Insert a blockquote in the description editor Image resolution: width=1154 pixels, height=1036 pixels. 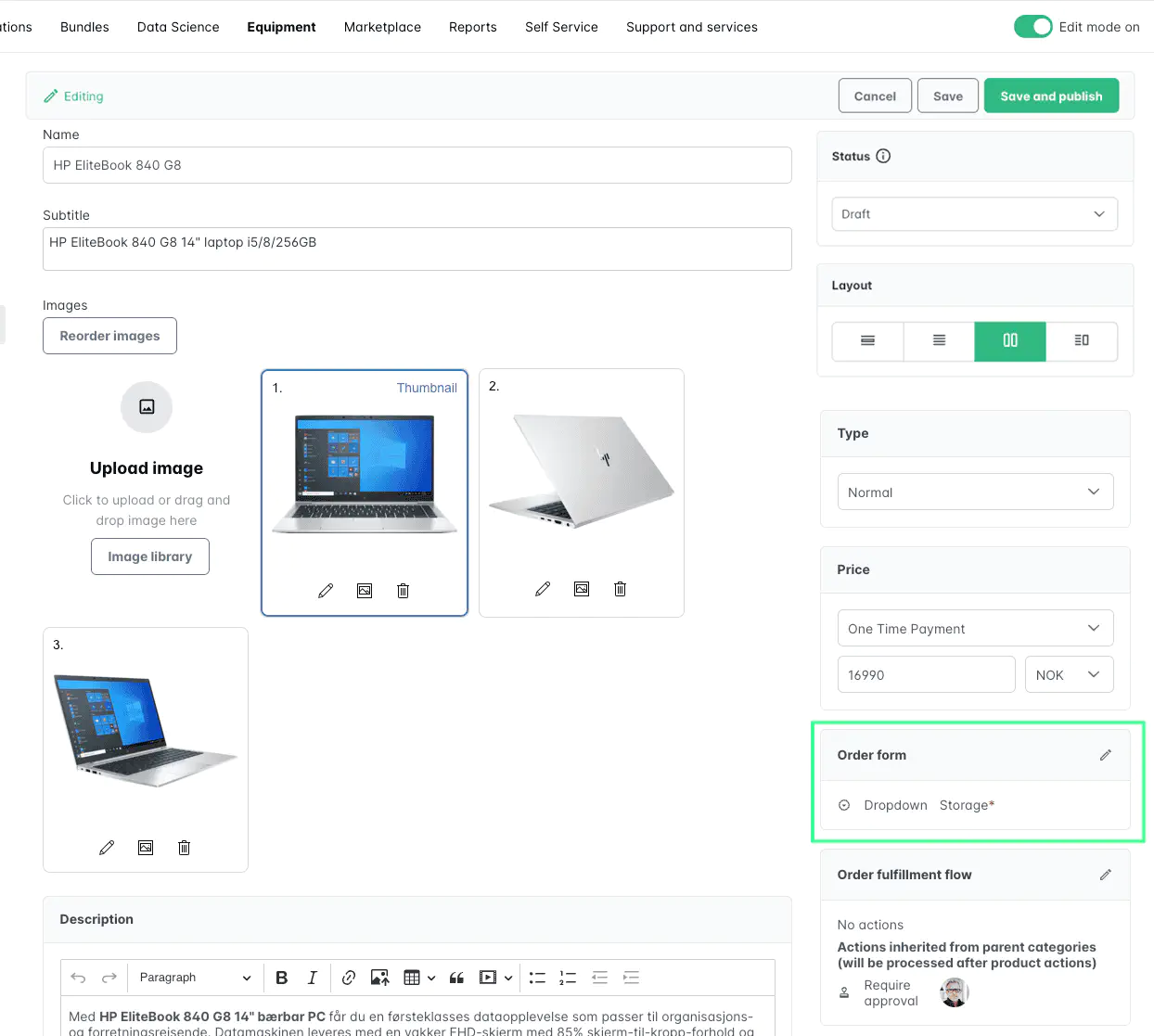[455, 977]
